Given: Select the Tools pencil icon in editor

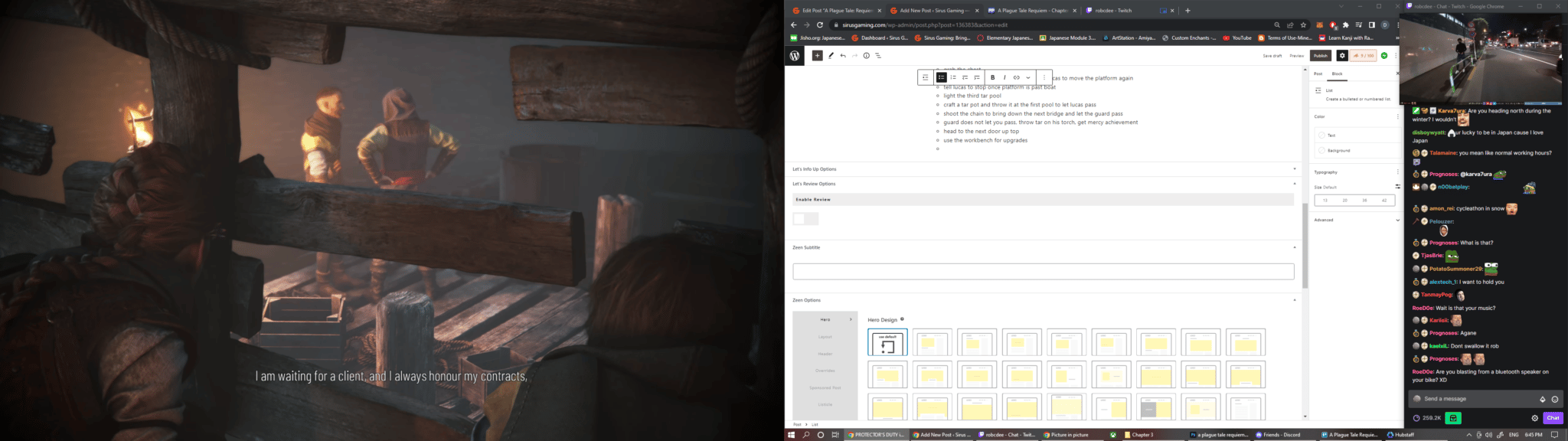Looking at the screenshot, I should [831, 56].
